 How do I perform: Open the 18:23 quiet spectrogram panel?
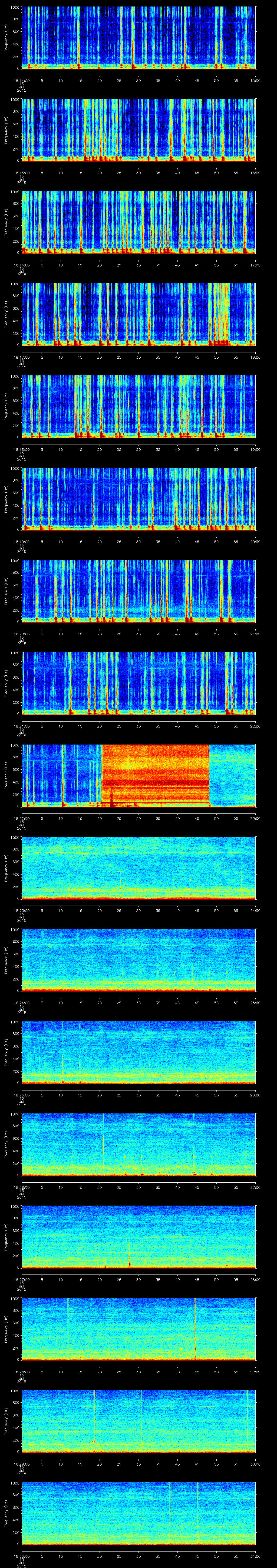click(138, 866)
